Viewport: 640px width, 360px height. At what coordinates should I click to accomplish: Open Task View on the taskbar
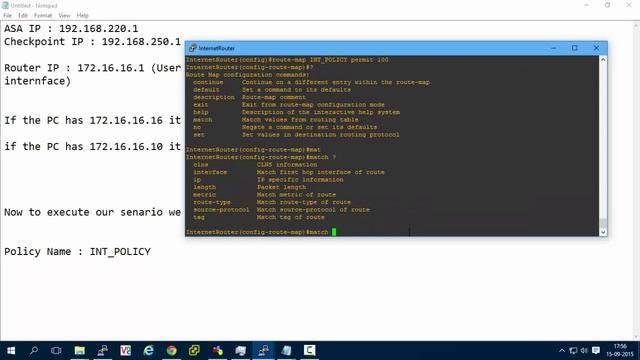pyautogui.click(x=56, y=351)
